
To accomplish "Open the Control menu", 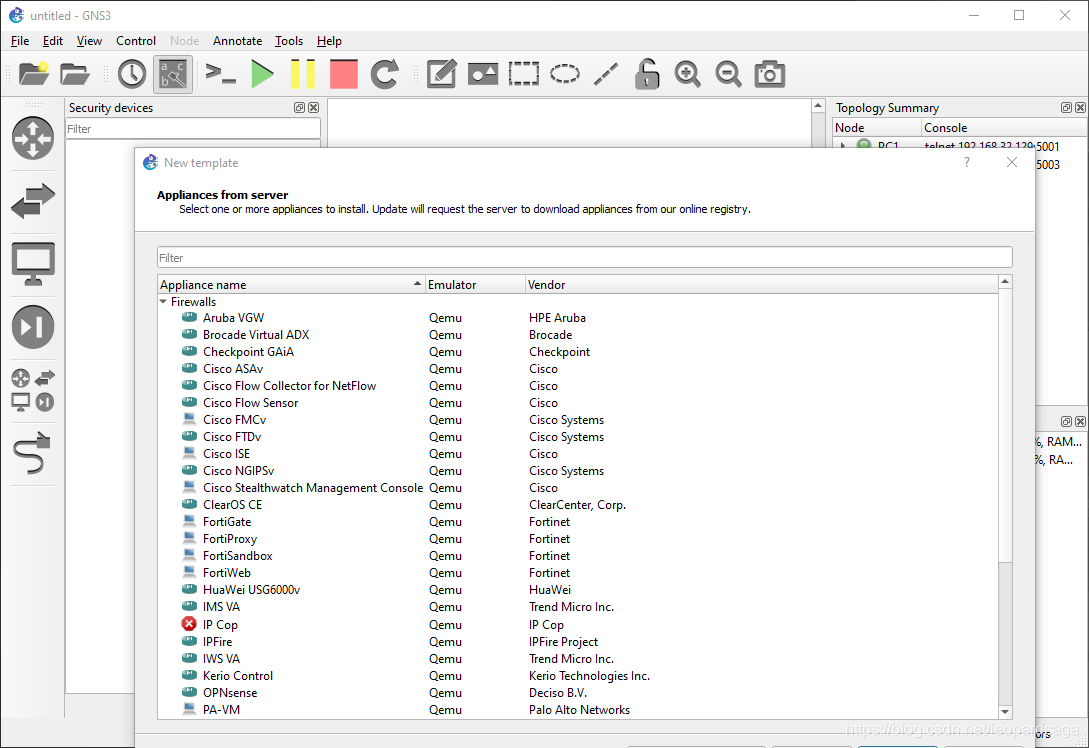I will (x=135, y=41).
